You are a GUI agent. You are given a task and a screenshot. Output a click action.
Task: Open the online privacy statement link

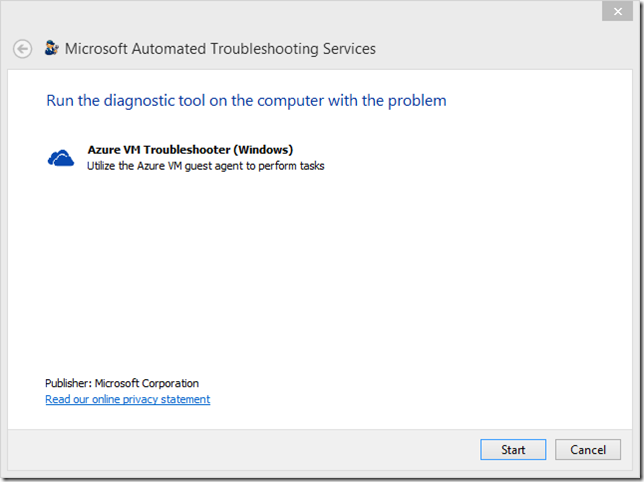pos(128,399)
